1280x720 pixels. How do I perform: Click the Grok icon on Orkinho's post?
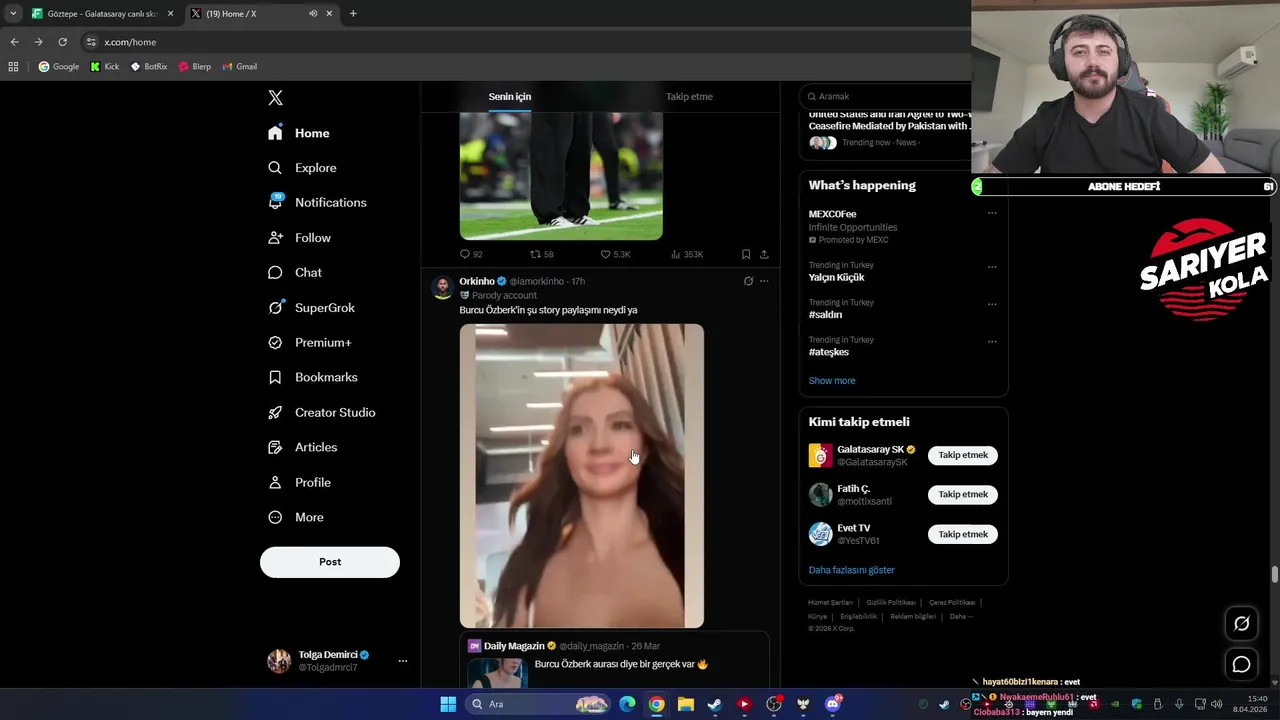(748, 281)
